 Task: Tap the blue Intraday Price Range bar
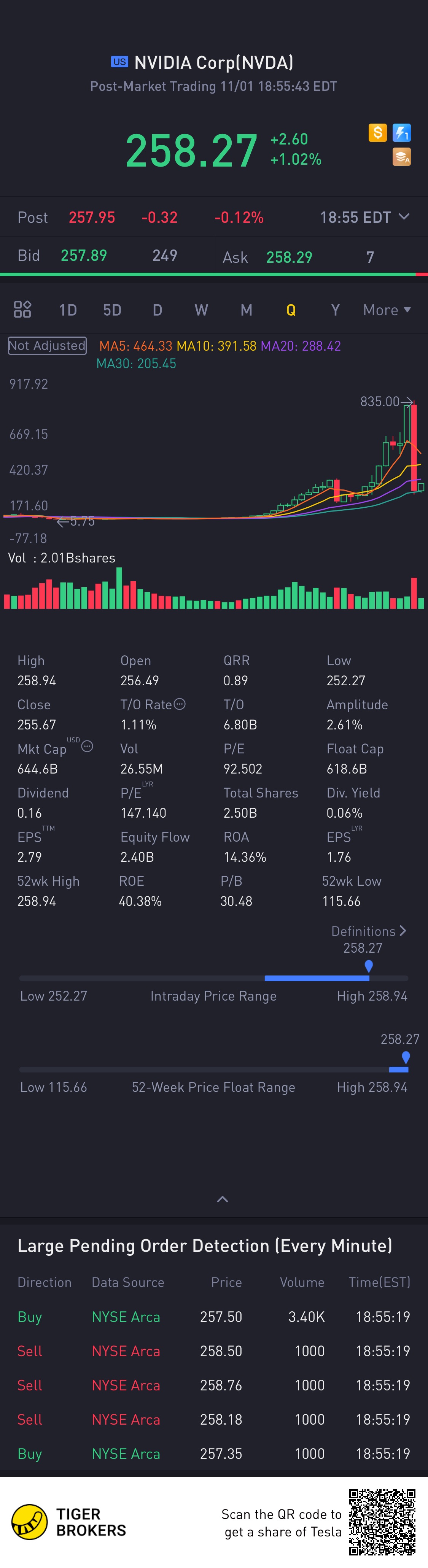[317, 978]
